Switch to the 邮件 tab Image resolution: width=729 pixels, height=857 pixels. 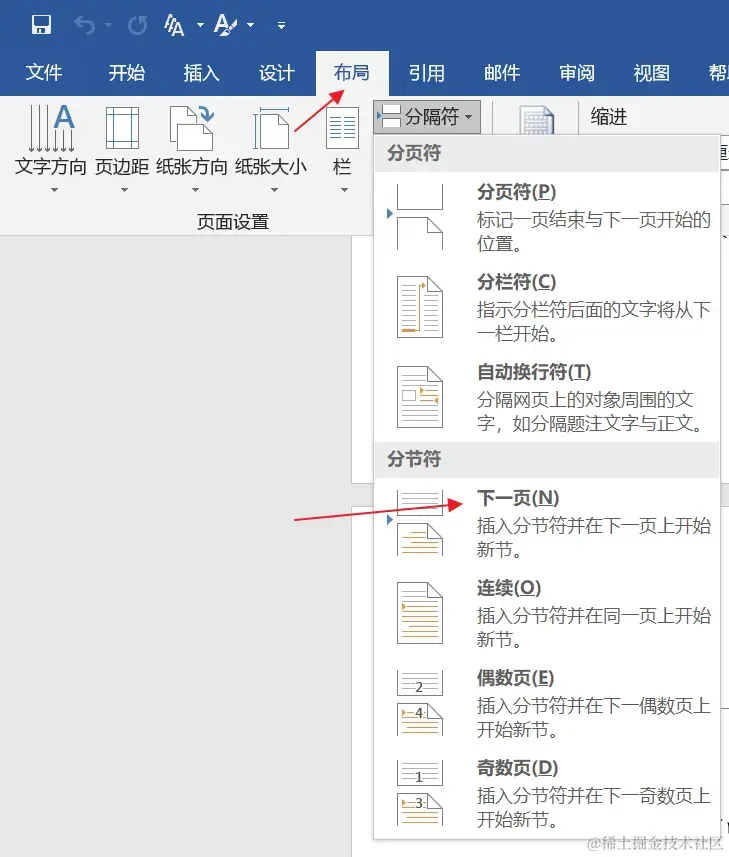[502, 73]
